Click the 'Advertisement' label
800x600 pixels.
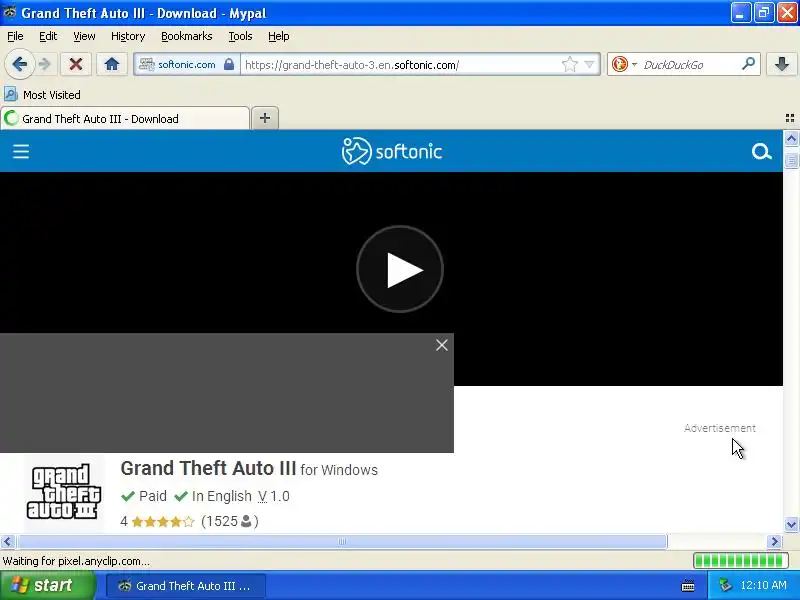(x=719, y=428)
